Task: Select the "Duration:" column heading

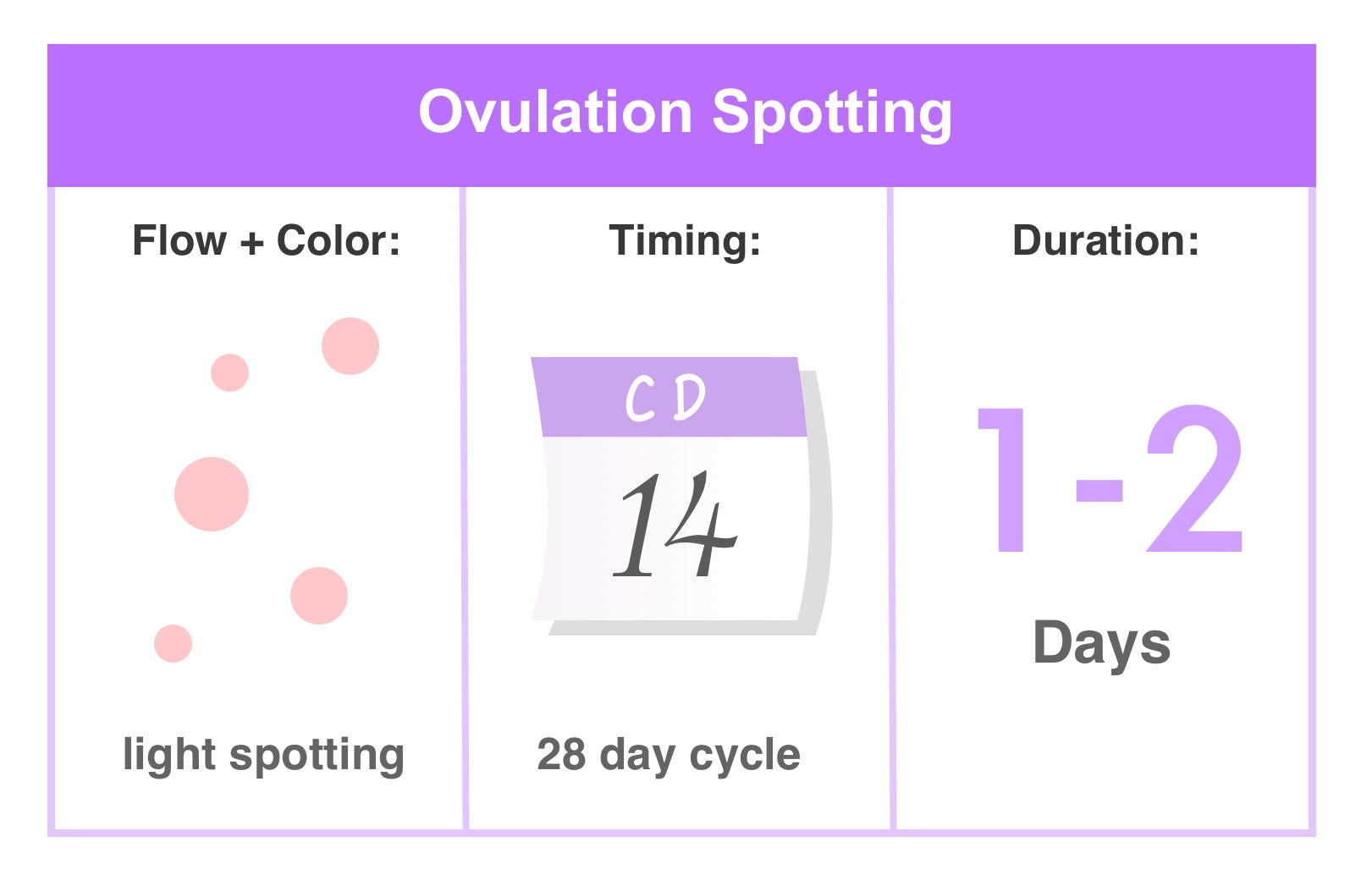Action: (1105, 240)
